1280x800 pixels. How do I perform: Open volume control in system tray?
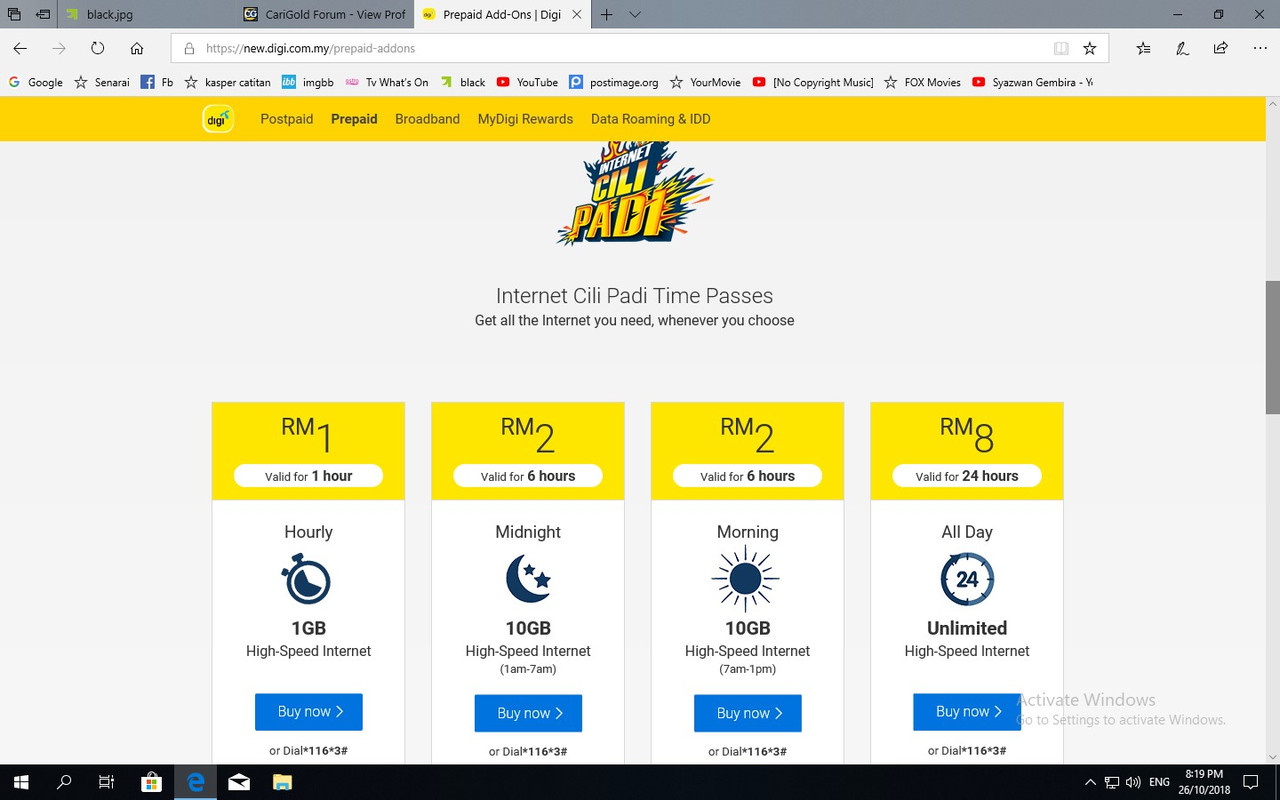pos(1133,782)
